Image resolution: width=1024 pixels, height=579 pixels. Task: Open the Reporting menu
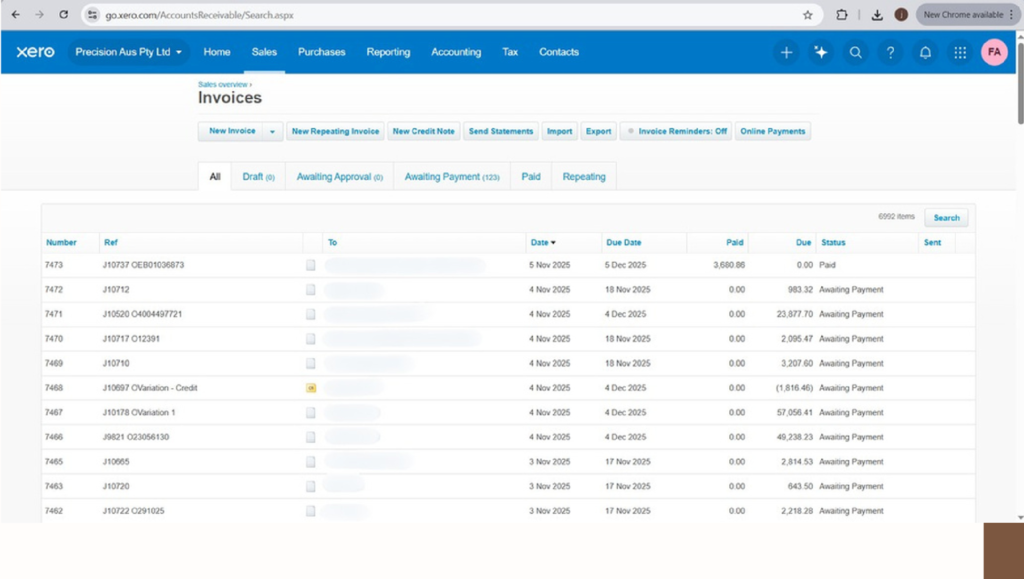[x=388, y=52]
